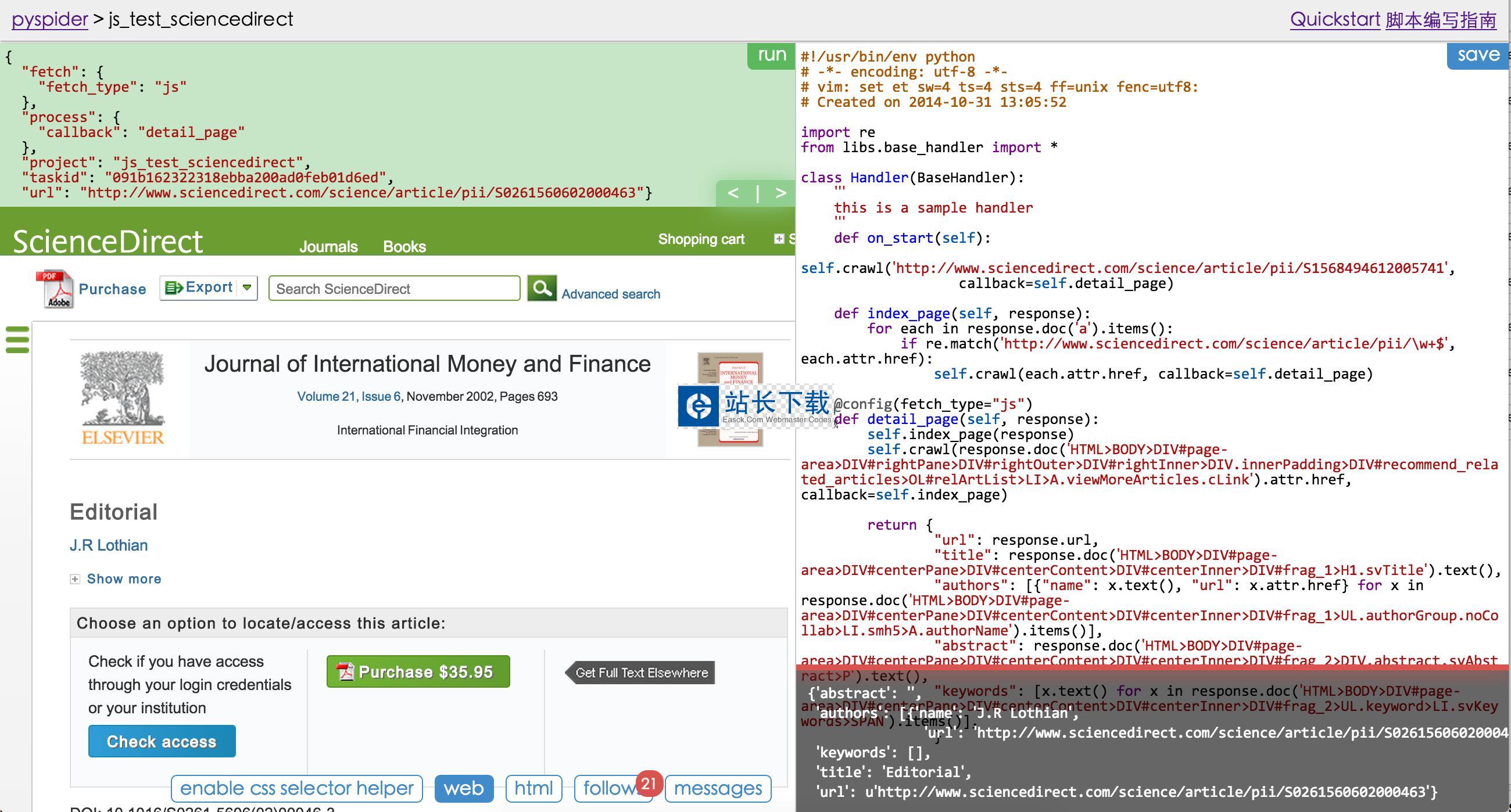The height and width of the screenshot is (812, 1511).
Task: Click the previous task arrow button
Action: click(733, 193)
